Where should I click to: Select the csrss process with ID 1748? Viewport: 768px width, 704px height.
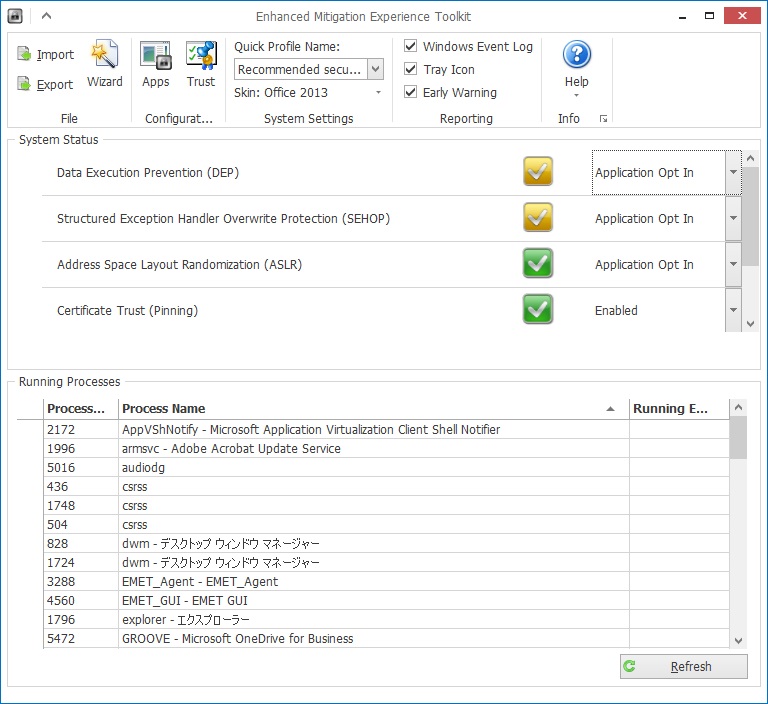[386, 506]
